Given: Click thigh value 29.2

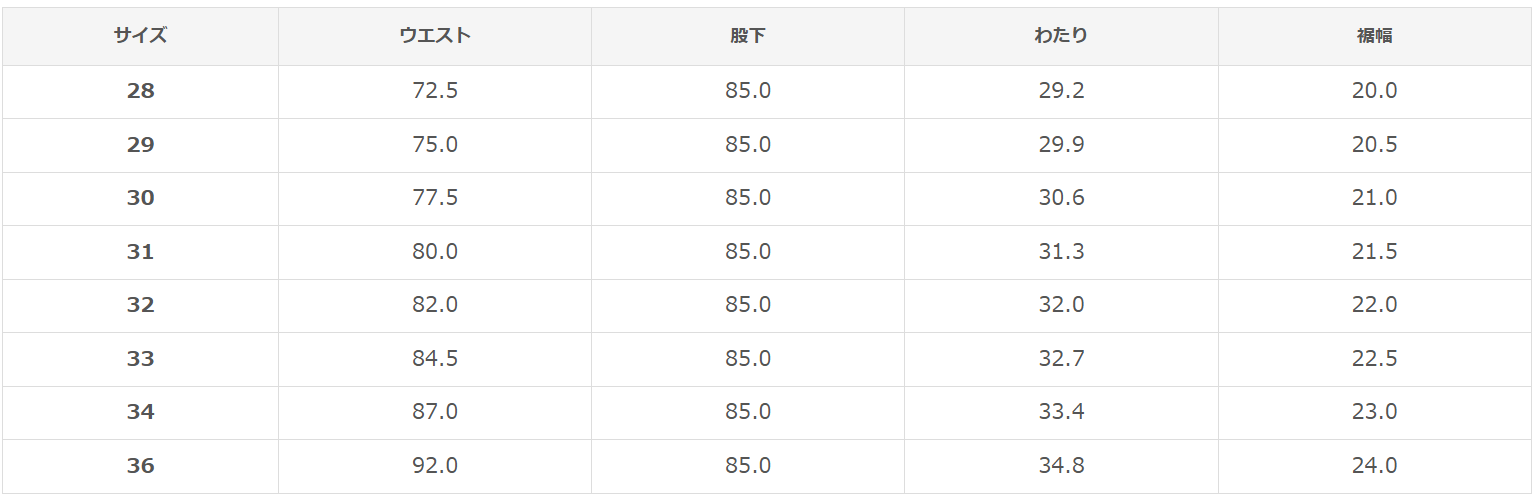Looking at the screenshot, I should pos(1061,91).
